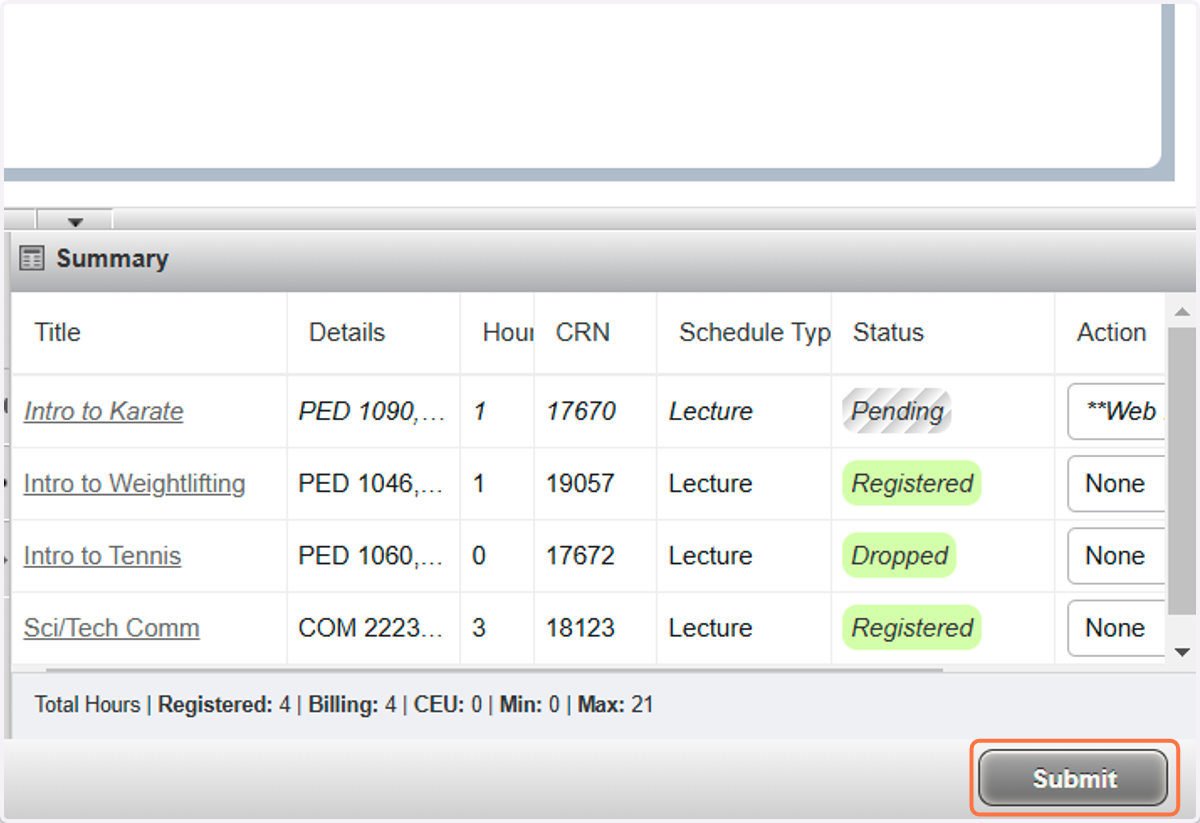Click the PED 1046 details cell
The height and width of the screenshot is (823, 1200).
point(372,483)
